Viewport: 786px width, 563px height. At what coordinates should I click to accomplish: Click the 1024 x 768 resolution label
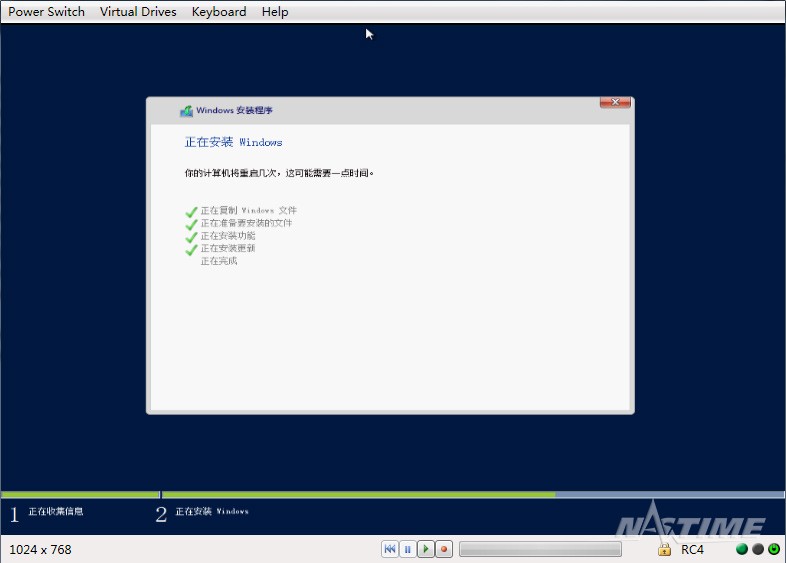pos(40,549)
